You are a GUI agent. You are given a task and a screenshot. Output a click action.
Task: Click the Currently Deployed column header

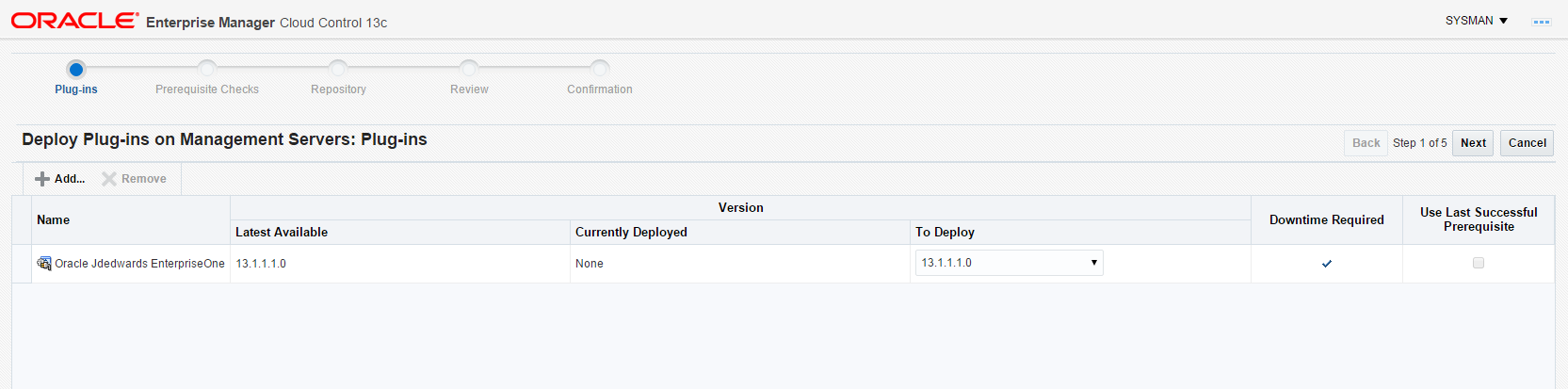pyautogui.click(x=740, y=232)
